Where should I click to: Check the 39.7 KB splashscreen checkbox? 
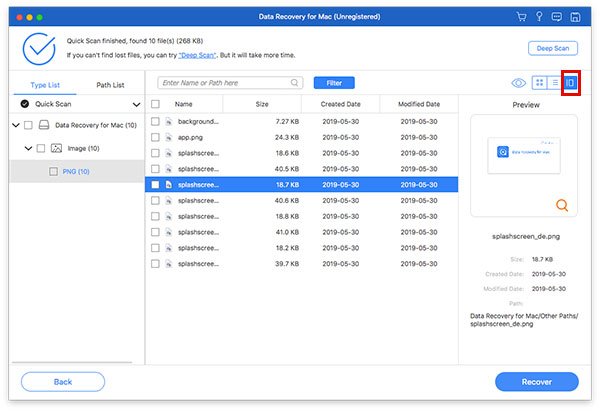tap(155, 264)
